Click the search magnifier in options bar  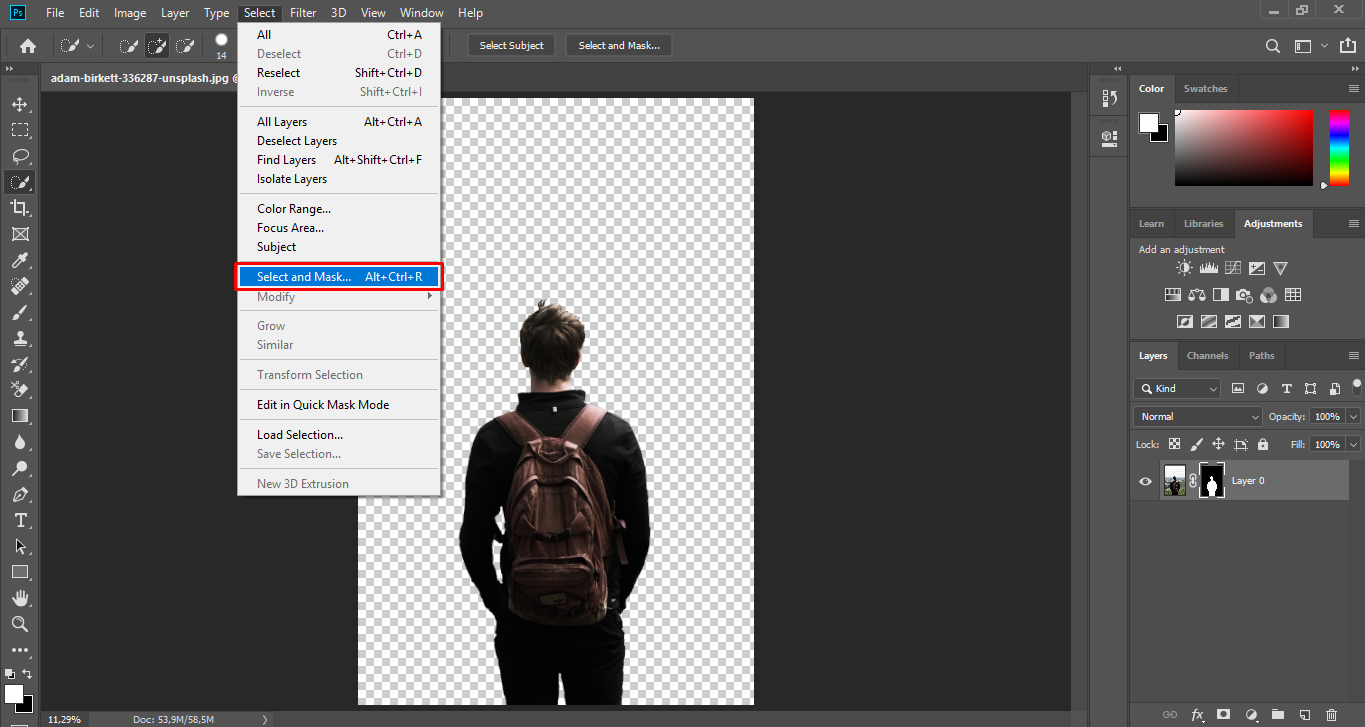point(1273,45)
